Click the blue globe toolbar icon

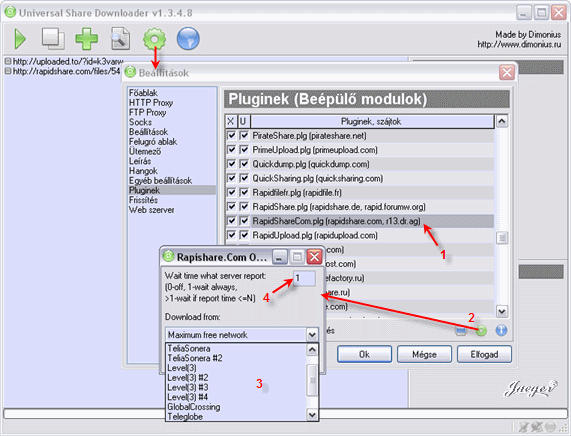188,39
